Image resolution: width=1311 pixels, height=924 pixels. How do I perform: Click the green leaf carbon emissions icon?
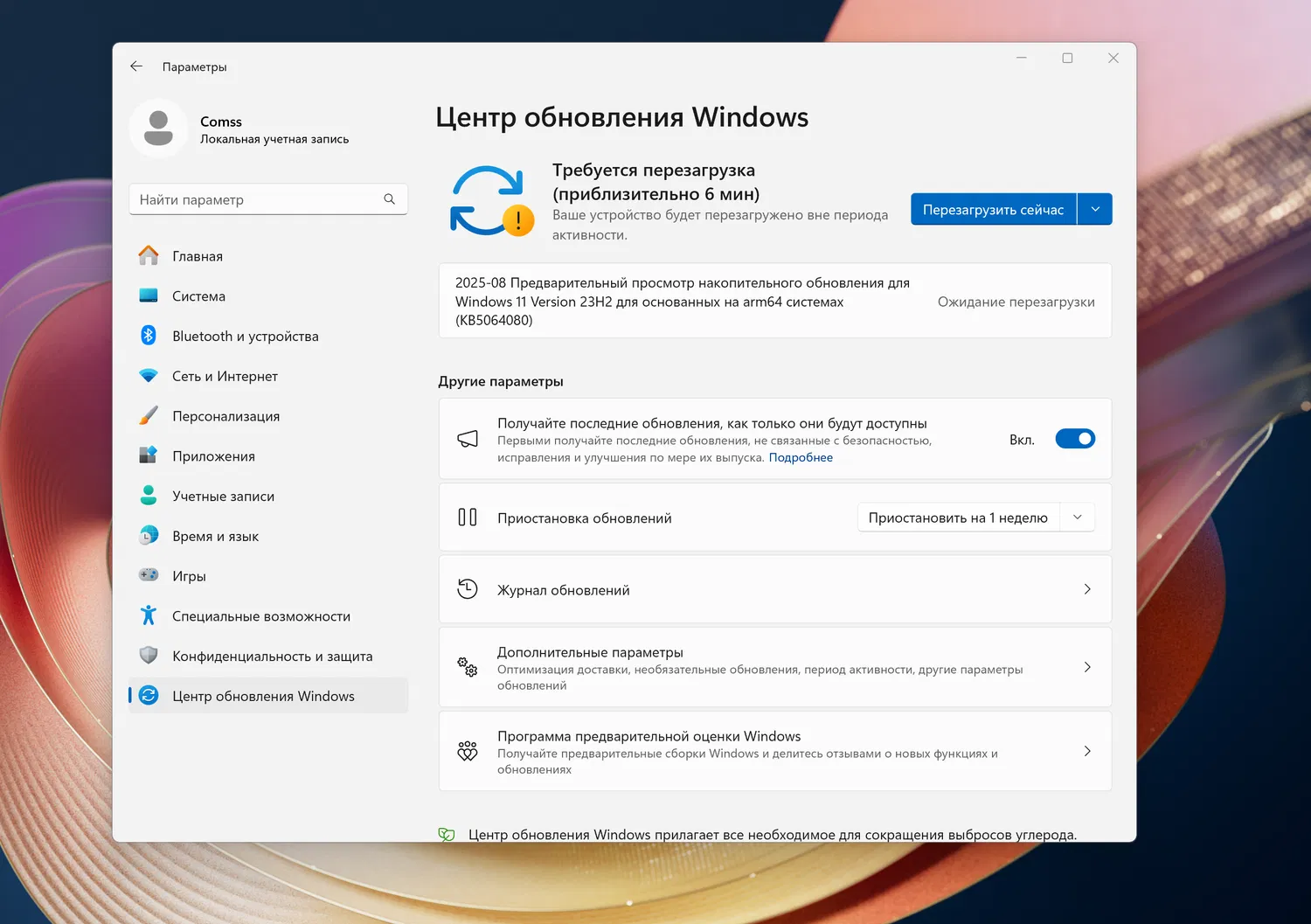pyautogui.click(x=447, y=835)
